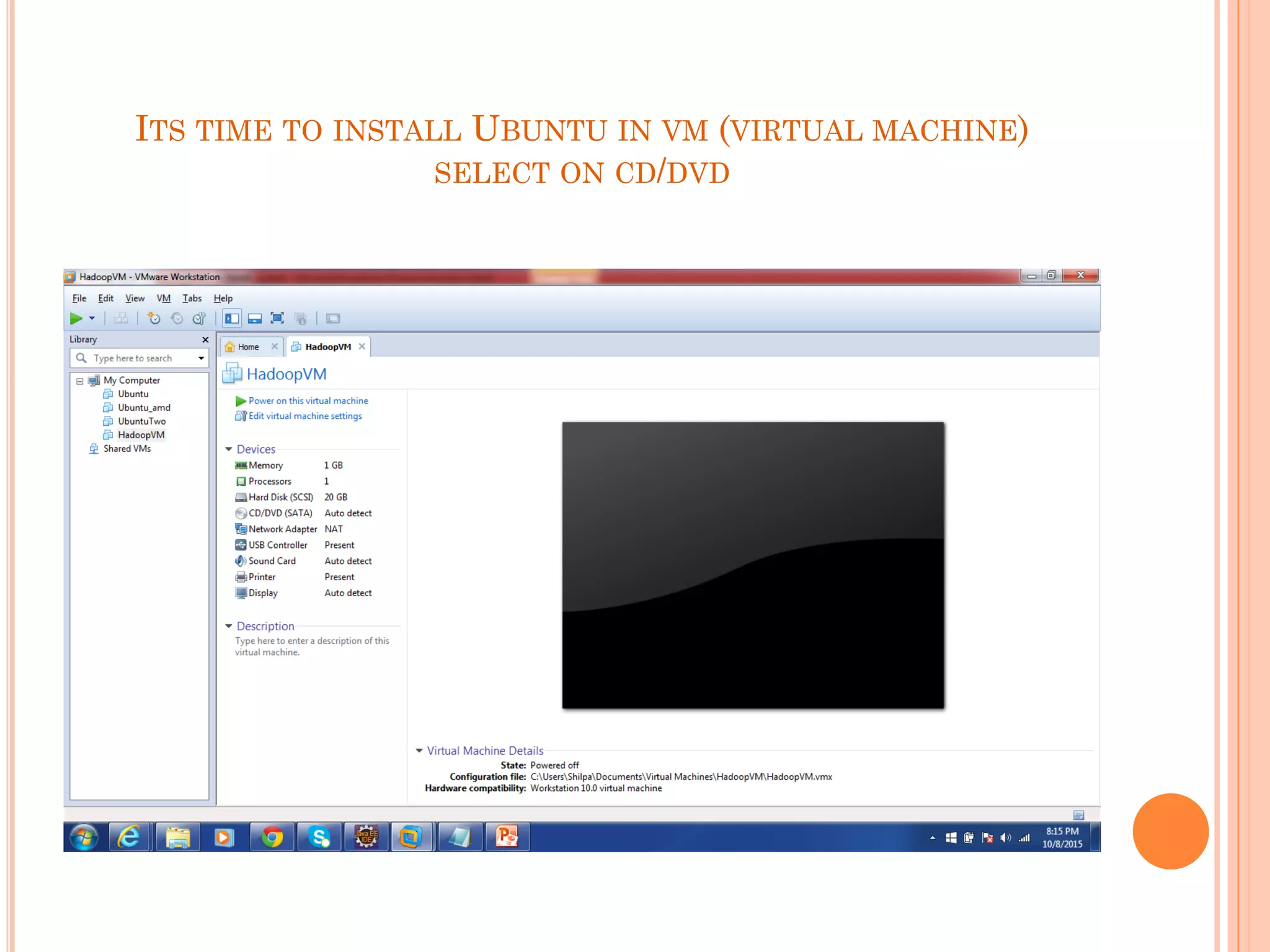Open the File menu
The height and width of the screenshot is (952, 1270).
[x=79, y=298]
